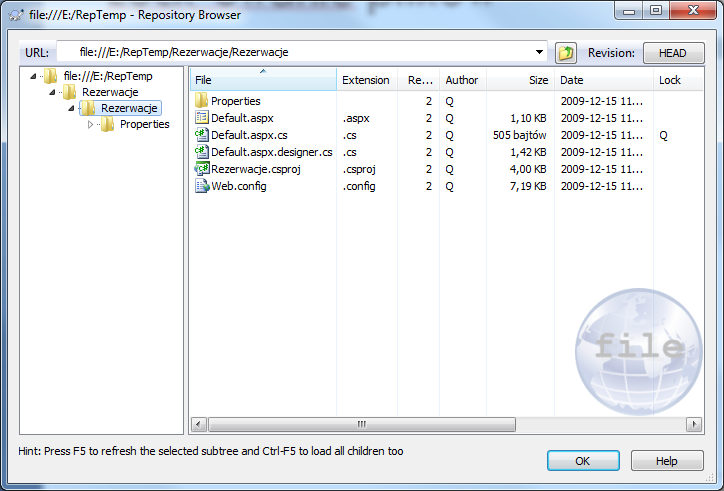Sort by the Lock column header

point(678,80)
